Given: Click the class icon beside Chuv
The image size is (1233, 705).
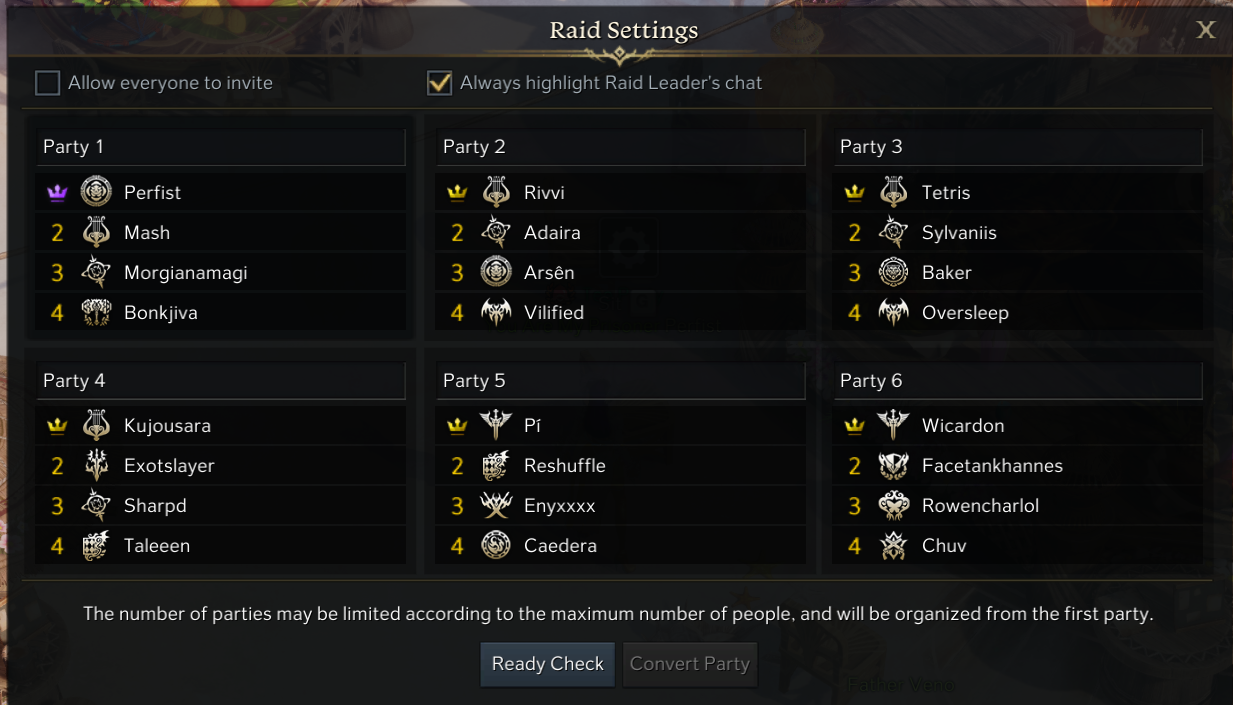Looking at the screenshot, I should [893, 545].
